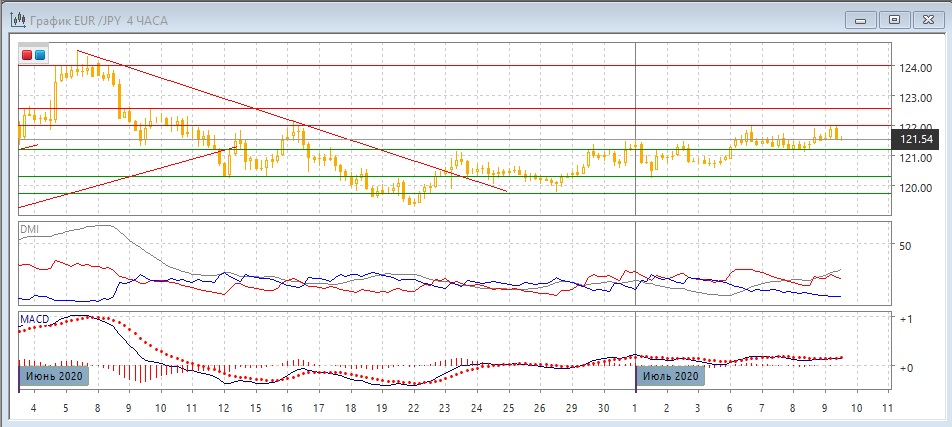Select the current price label 121.54
The image size is (952, 427).
pos(916,140)
